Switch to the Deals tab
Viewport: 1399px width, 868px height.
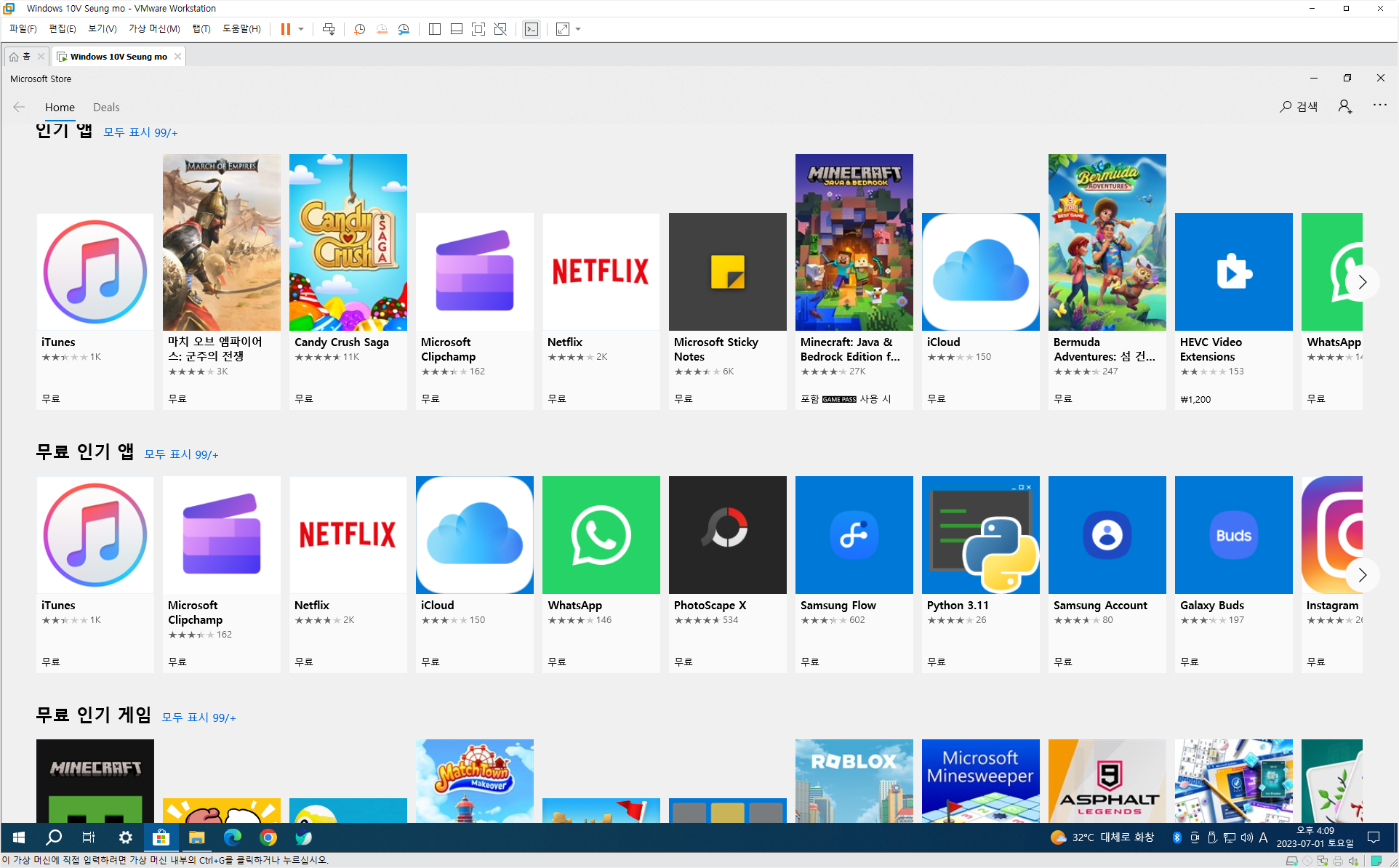pyautogui.click(x=106, y=107)
